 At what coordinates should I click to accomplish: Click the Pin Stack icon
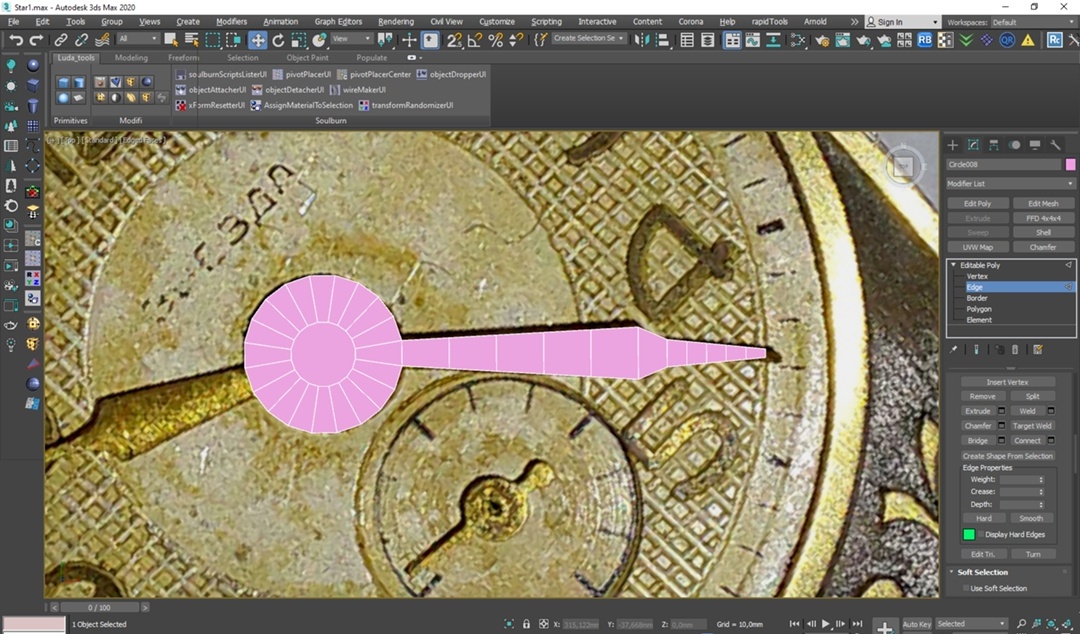click(x=954, y=349)
